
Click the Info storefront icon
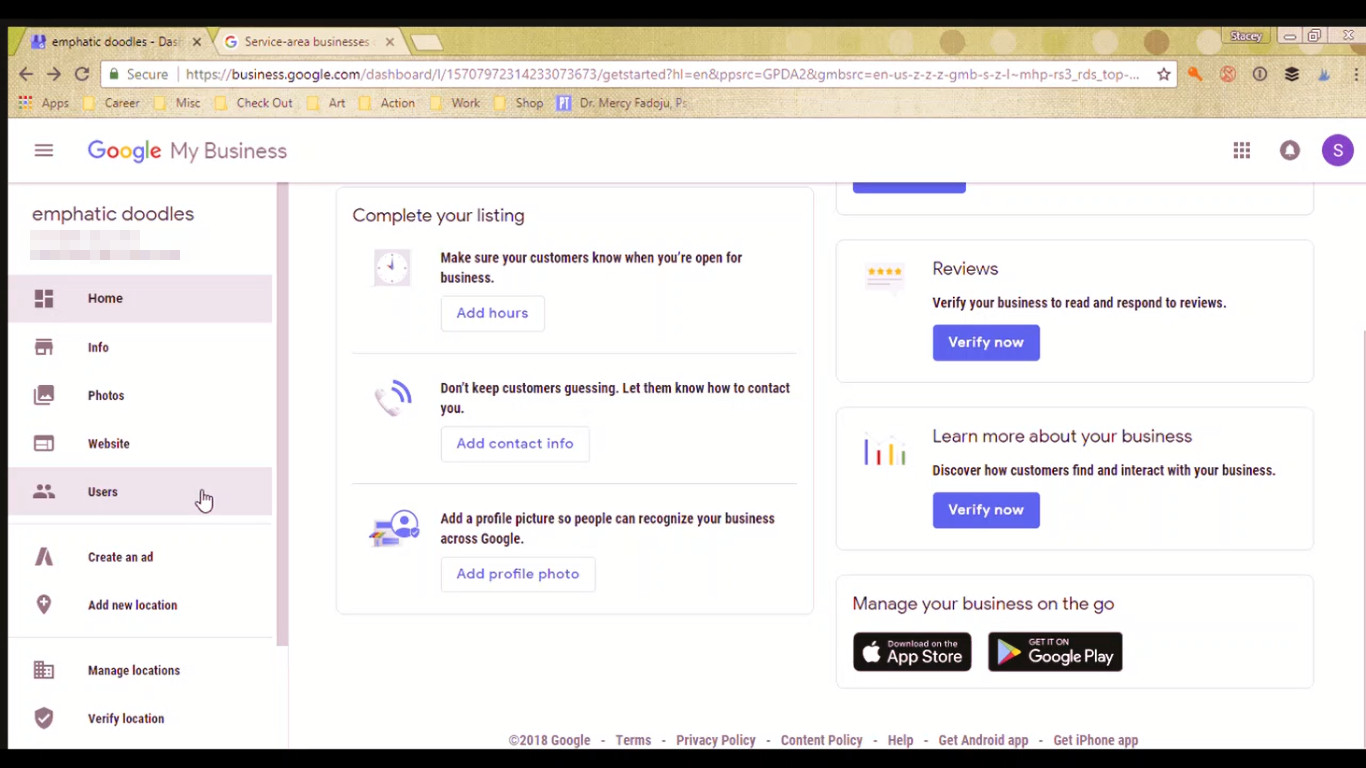coord(44,347)
